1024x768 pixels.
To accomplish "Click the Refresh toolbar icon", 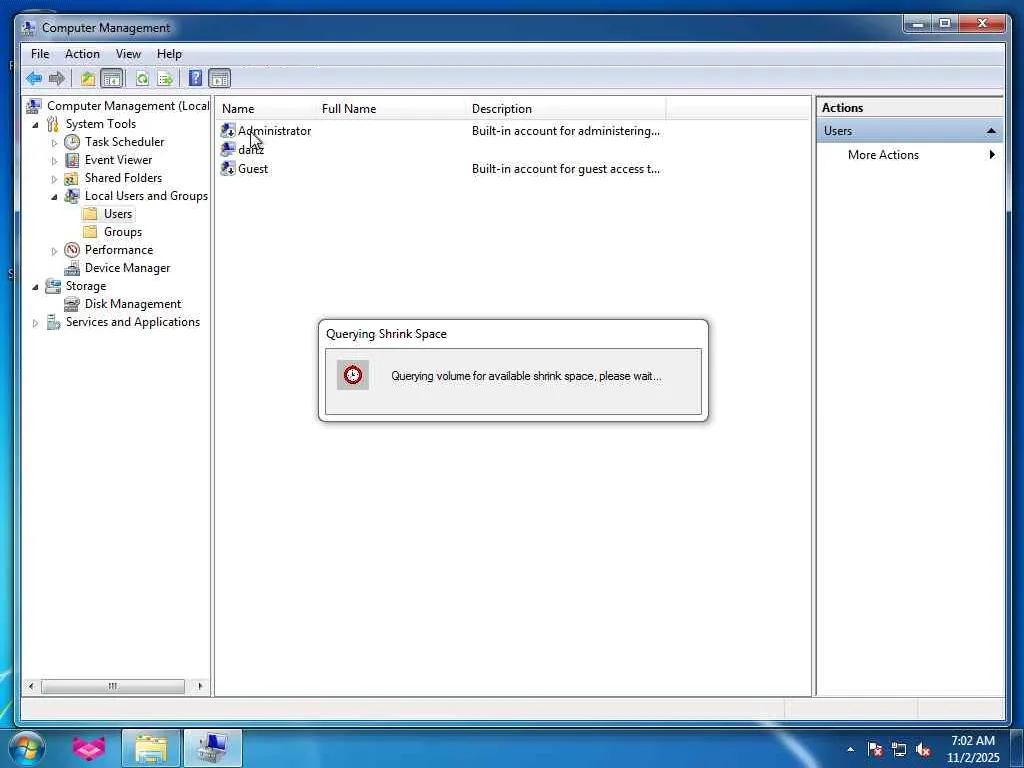I will pos(142,79).
